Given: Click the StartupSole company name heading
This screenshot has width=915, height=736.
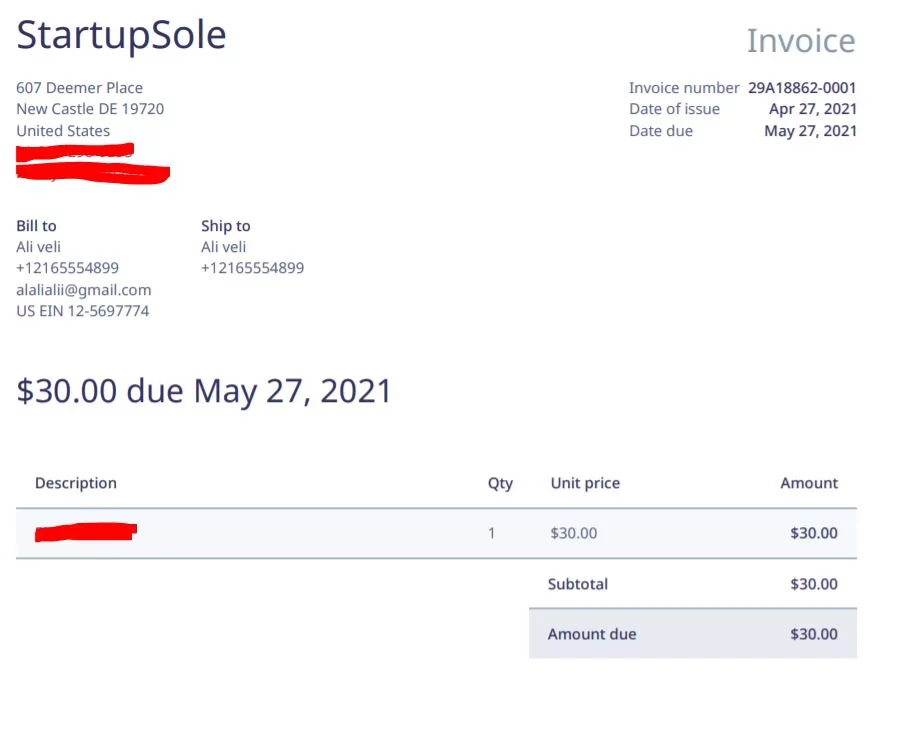Looking at the screenshot, I should tap(121, 36).
